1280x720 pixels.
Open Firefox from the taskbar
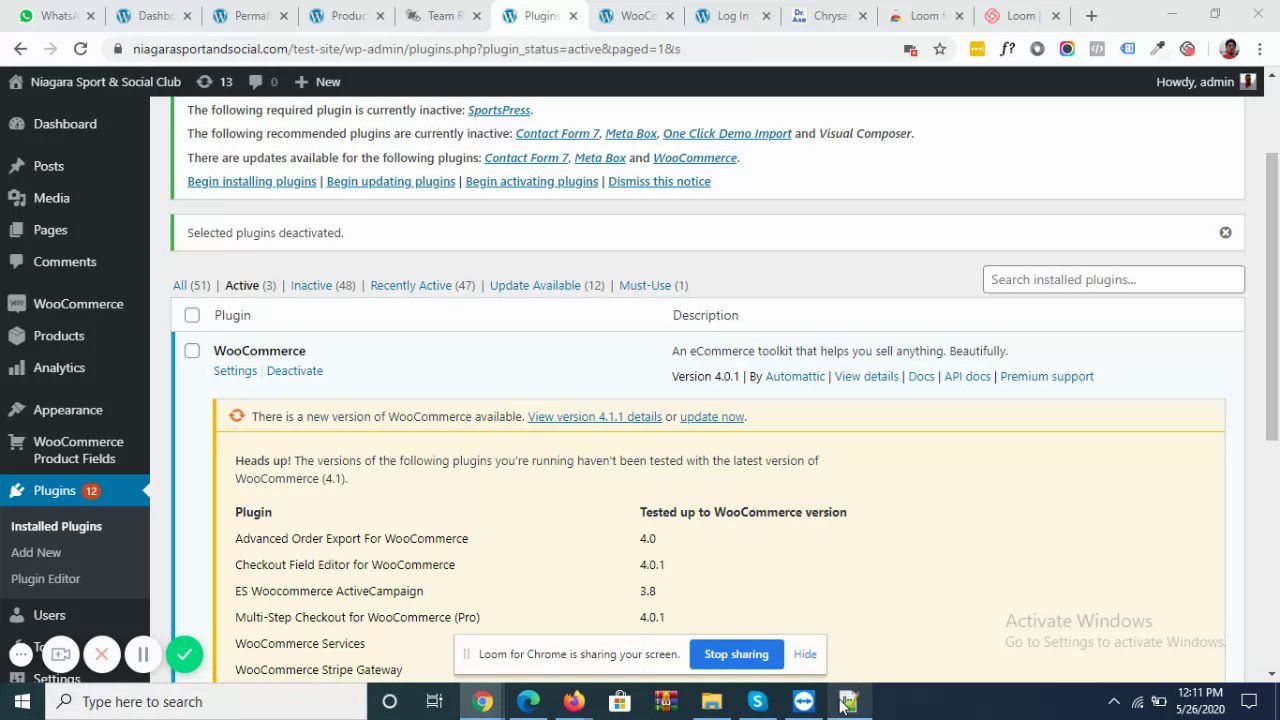click(x=573, y=701)
